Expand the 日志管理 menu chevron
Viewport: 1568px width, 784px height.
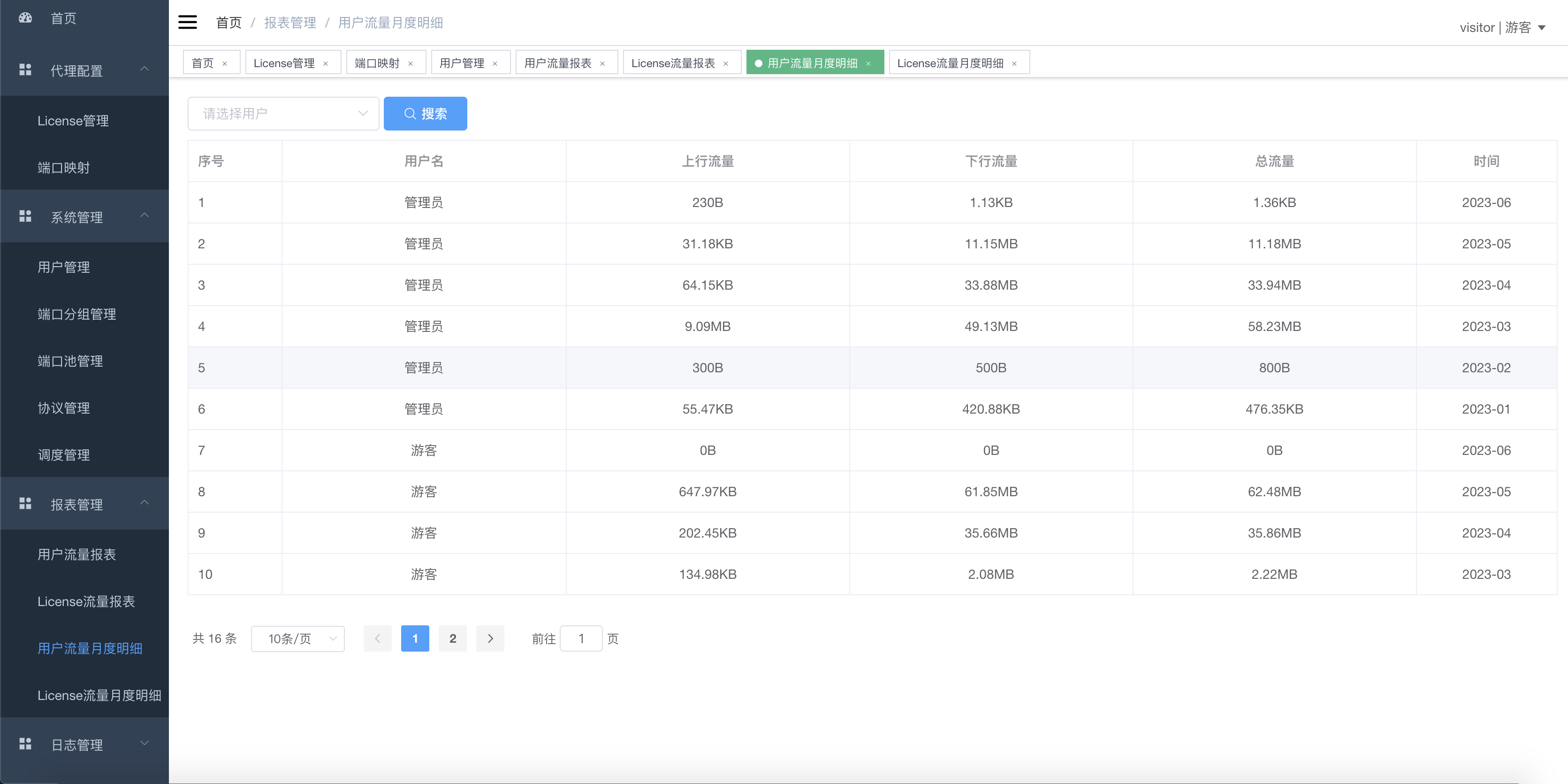[x=144, y=743]
